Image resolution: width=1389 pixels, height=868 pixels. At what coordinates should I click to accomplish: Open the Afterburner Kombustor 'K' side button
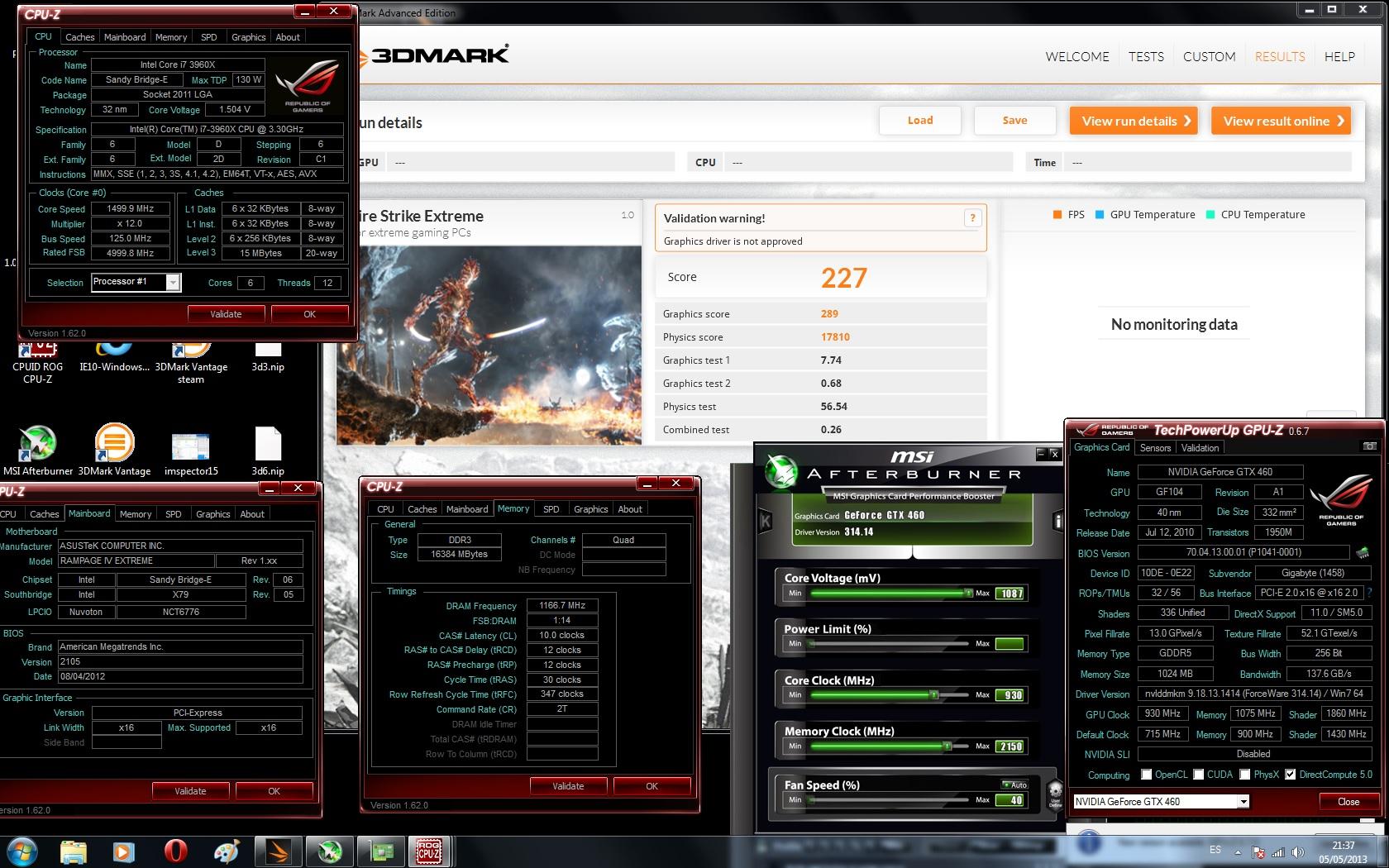(765, 521)
